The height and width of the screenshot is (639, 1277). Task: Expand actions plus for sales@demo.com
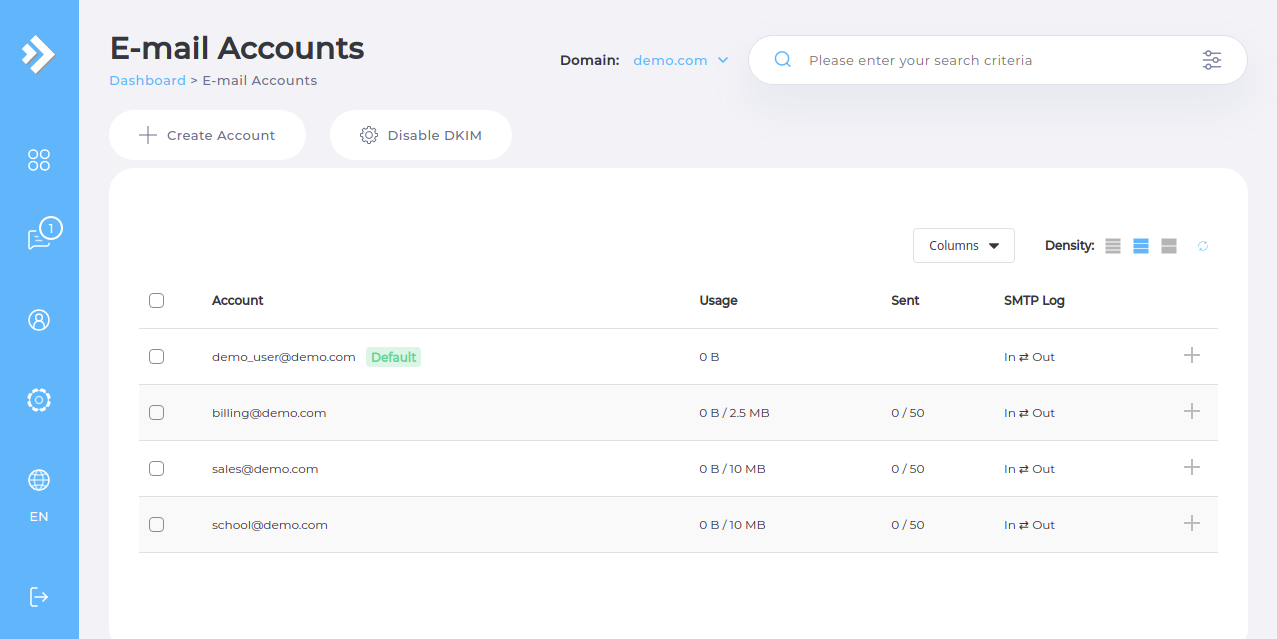pyautogui.click(x=1191, y=467)
